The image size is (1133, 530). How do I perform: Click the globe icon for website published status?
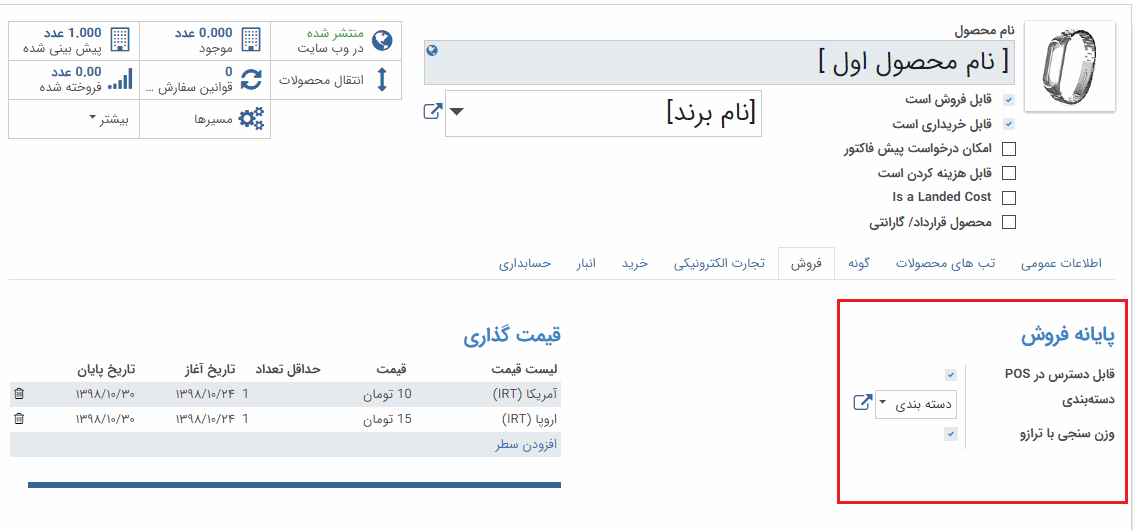tap(381, 41)
